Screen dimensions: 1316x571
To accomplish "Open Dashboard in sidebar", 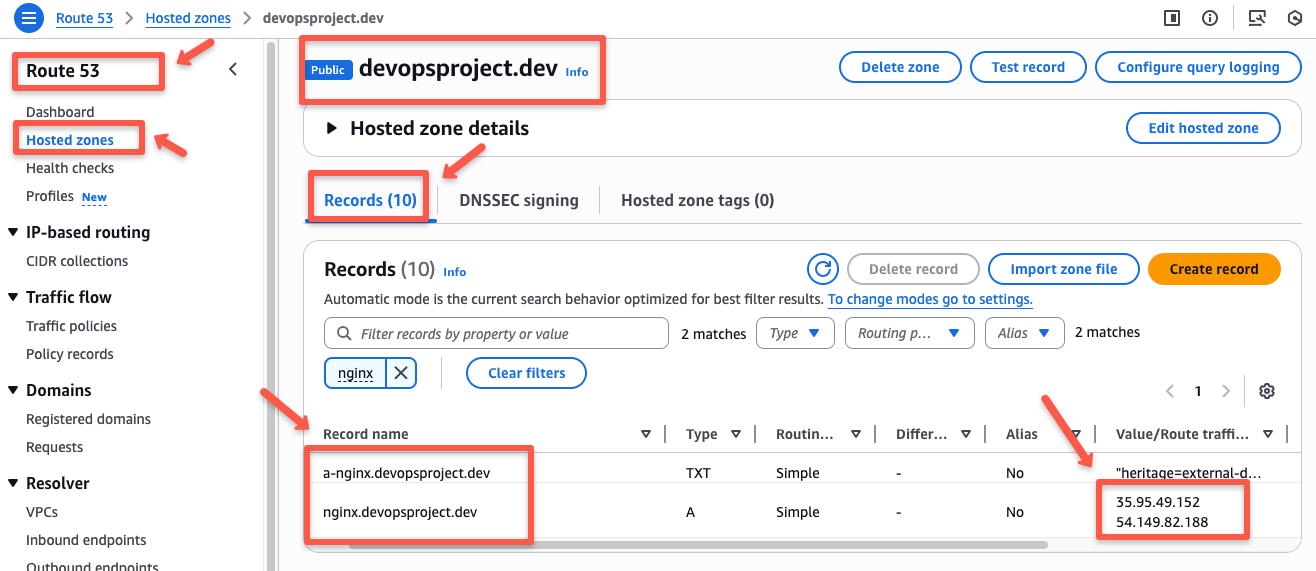I will click(x=60, y=112).
